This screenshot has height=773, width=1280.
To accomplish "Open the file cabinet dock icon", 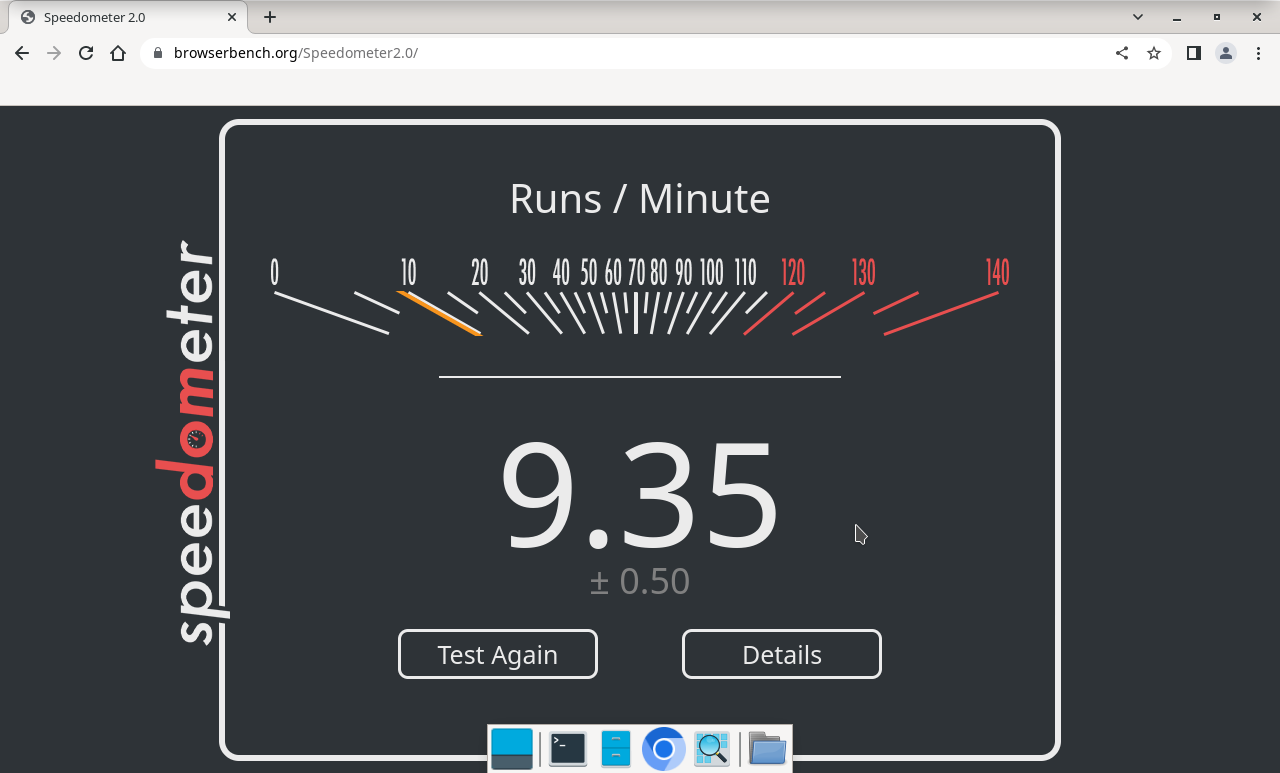I will click(x=616, y=749).
